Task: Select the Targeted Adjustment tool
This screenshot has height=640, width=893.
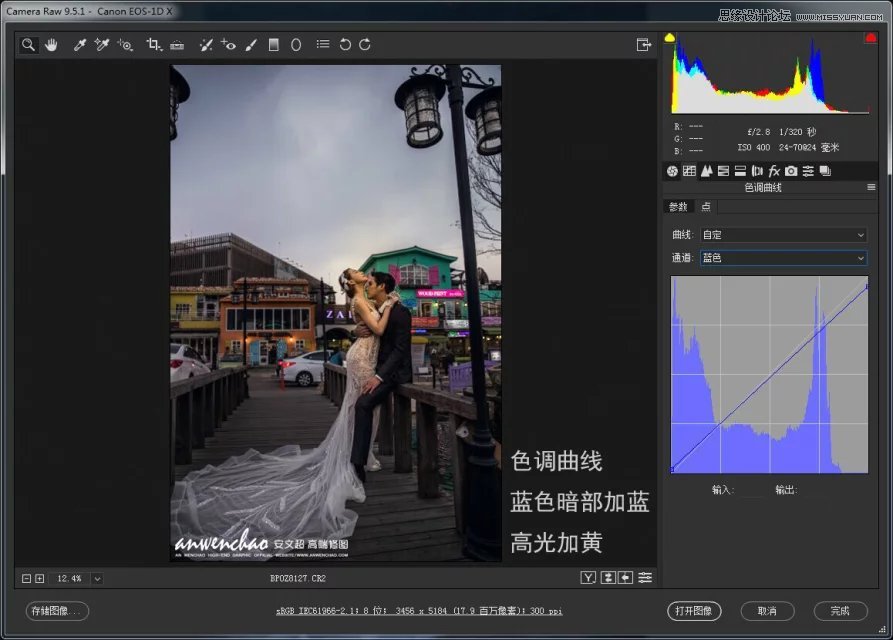Action: [125, 44]
